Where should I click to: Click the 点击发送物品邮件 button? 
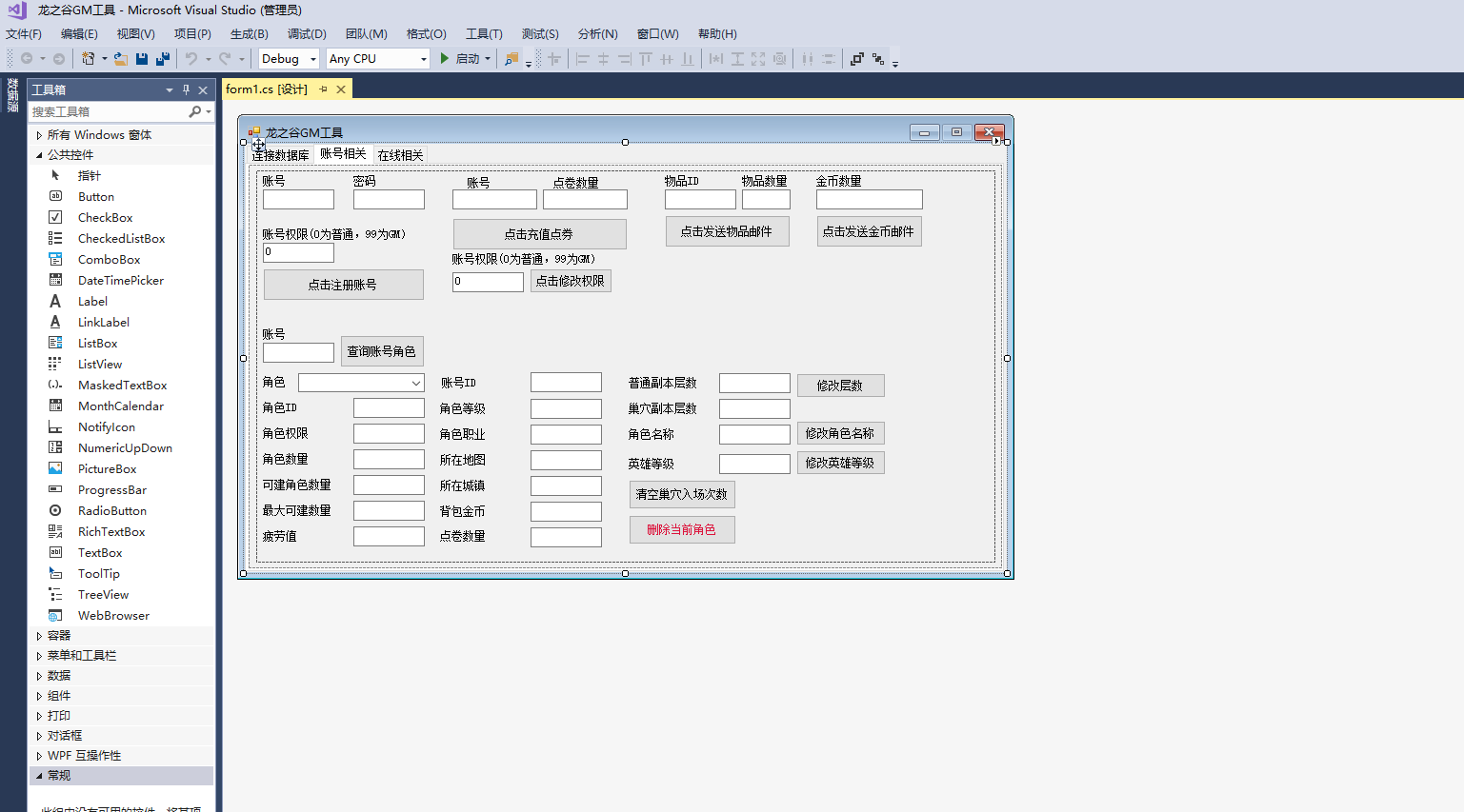point(727,231)
